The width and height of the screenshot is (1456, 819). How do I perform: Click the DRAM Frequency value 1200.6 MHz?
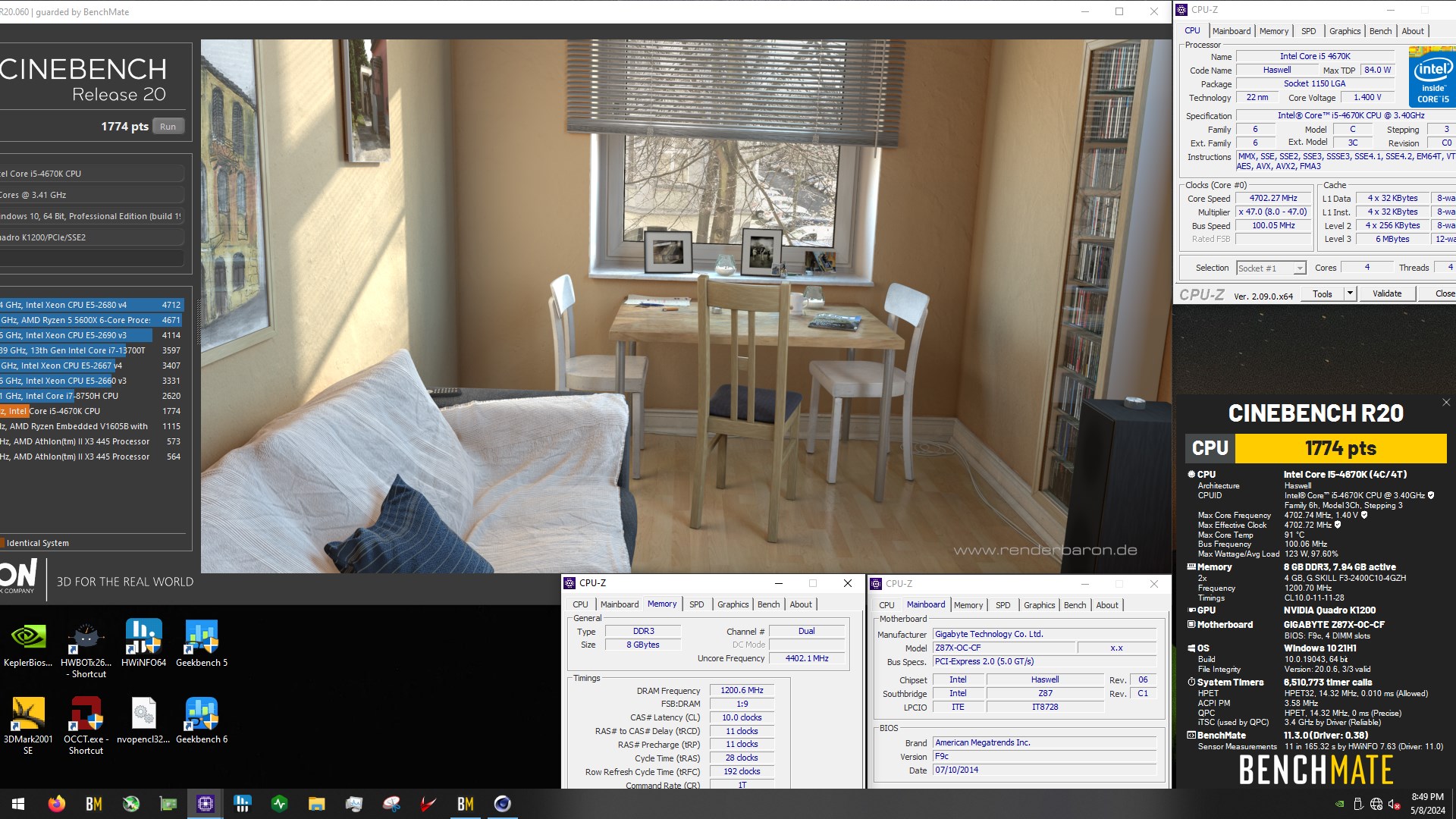(x=742, y=690)
